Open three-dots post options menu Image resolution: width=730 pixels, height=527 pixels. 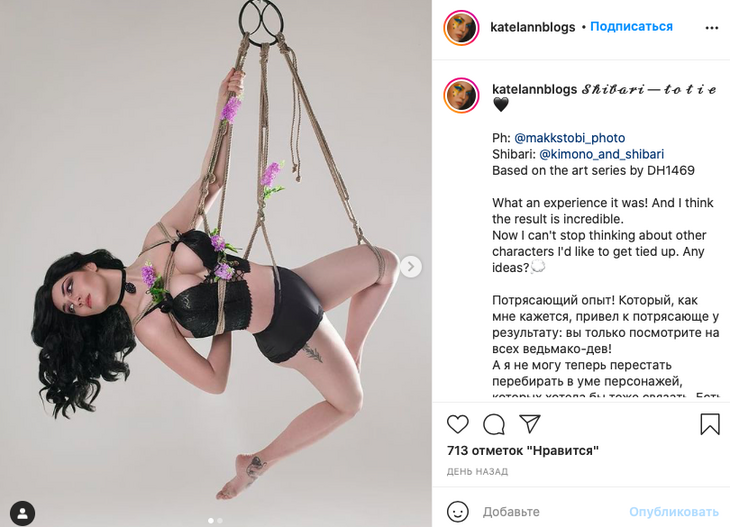[x=711, y=28]
